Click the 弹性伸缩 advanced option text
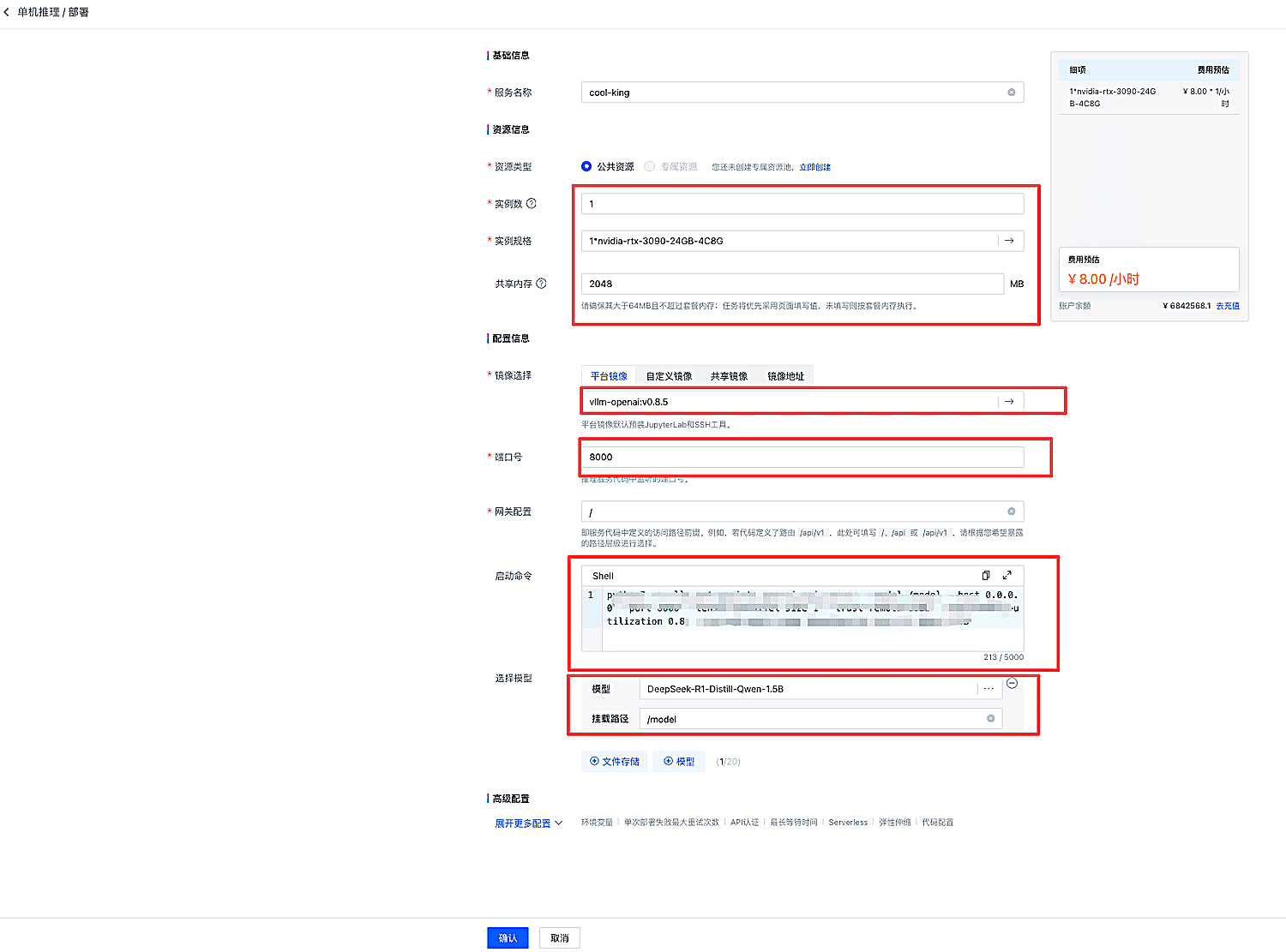The width and height of the screenshot is (1286, 952). point(894,823)
